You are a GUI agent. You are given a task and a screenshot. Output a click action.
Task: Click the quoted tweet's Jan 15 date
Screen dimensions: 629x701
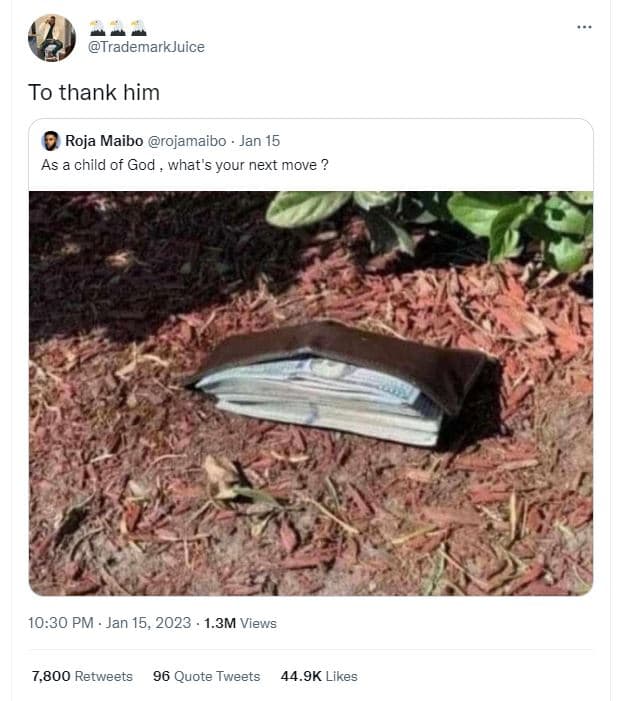[x=260, y=140]
